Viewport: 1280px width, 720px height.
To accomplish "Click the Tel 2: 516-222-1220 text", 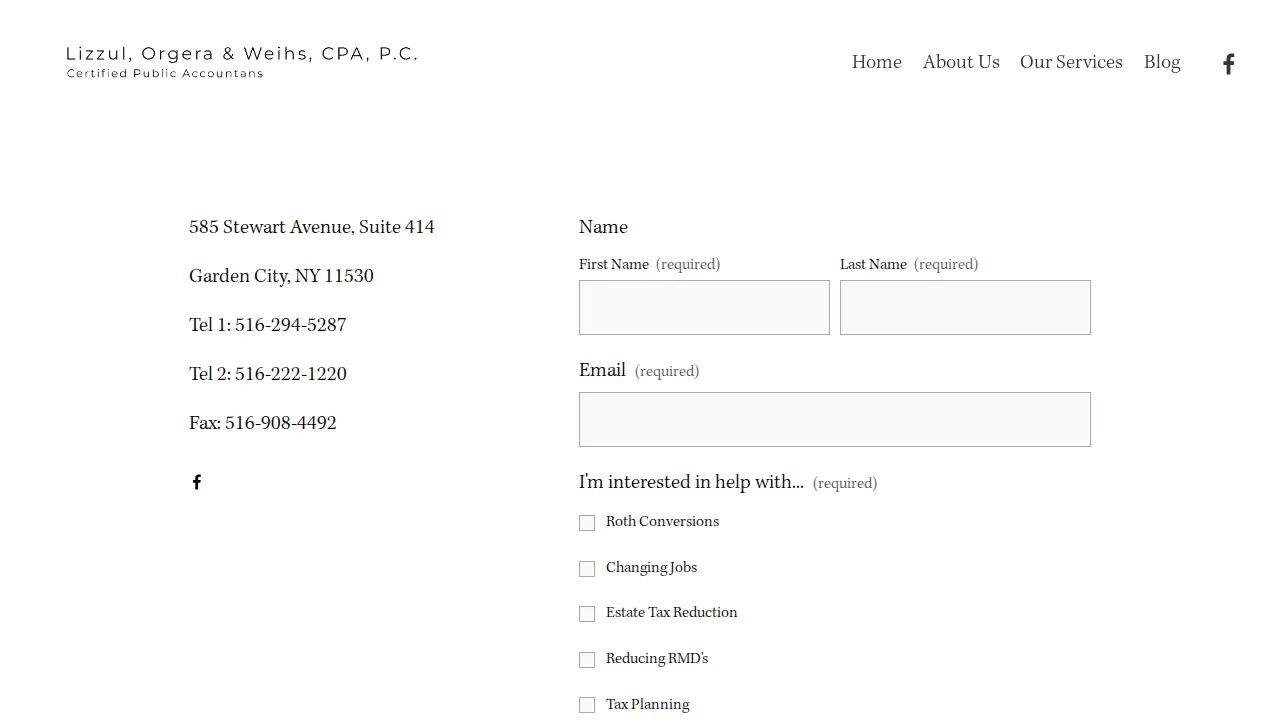I will click(268, 374).
